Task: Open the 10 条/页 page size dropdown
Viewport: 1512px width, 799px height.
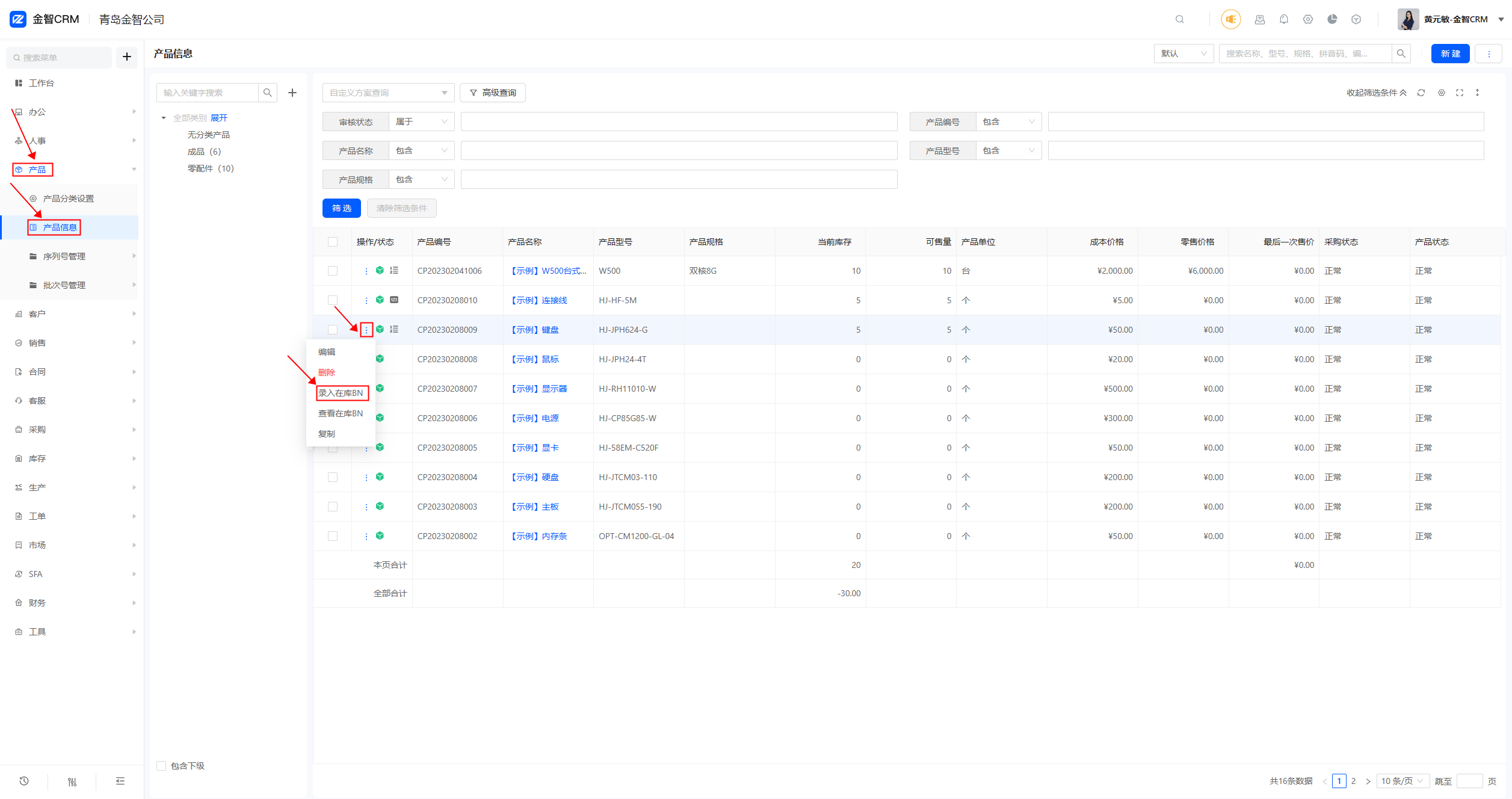Action: (1402, 781)
